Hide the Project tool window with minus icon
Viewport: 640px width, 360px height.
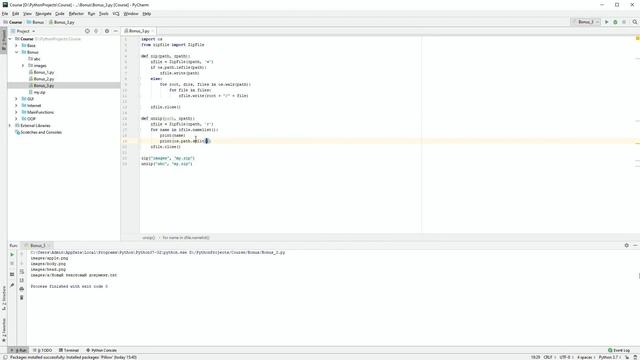[x=116, y=31]
